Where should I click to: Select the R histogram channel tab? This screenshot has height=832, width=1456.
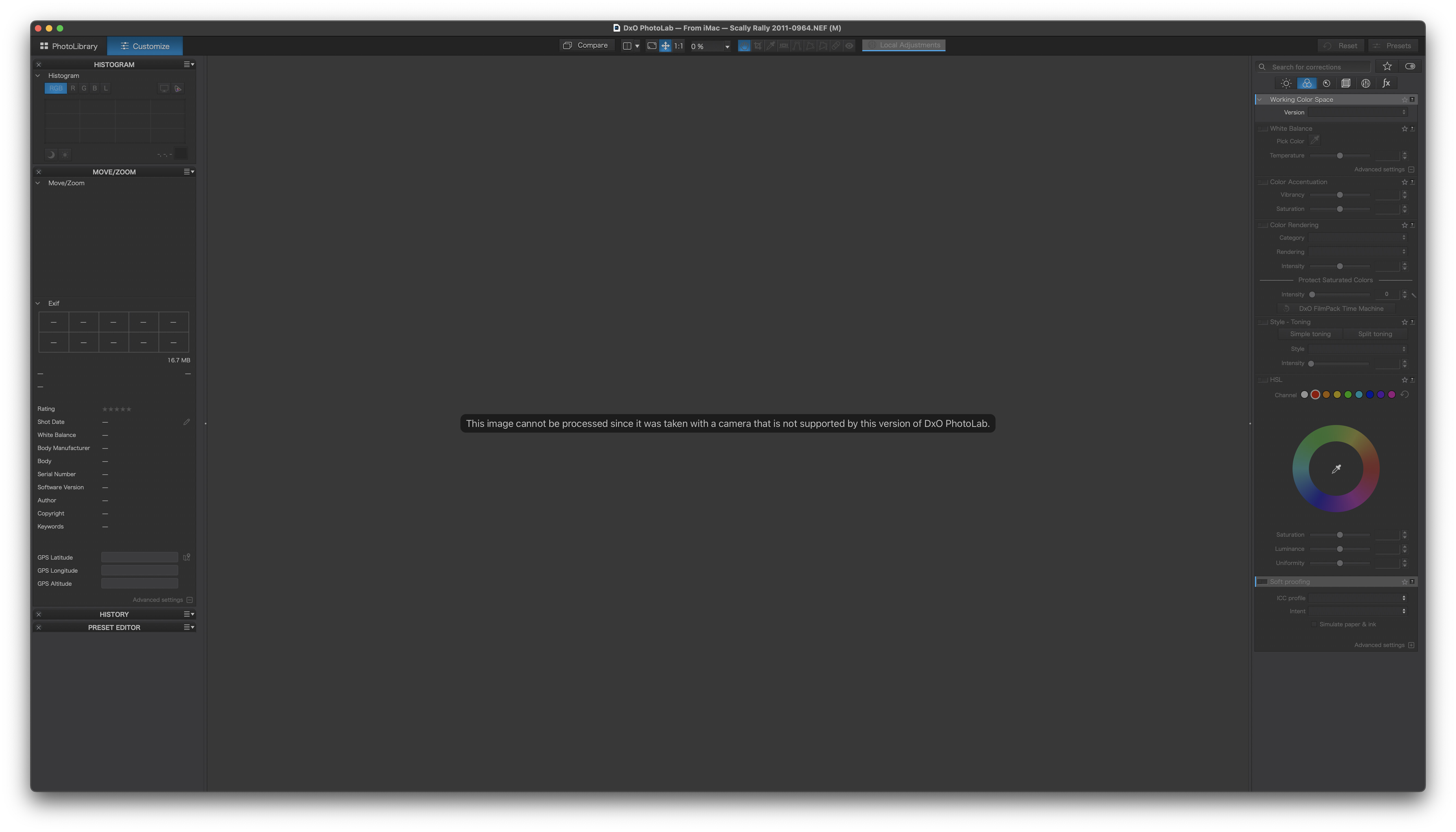(x=72, y=88)
